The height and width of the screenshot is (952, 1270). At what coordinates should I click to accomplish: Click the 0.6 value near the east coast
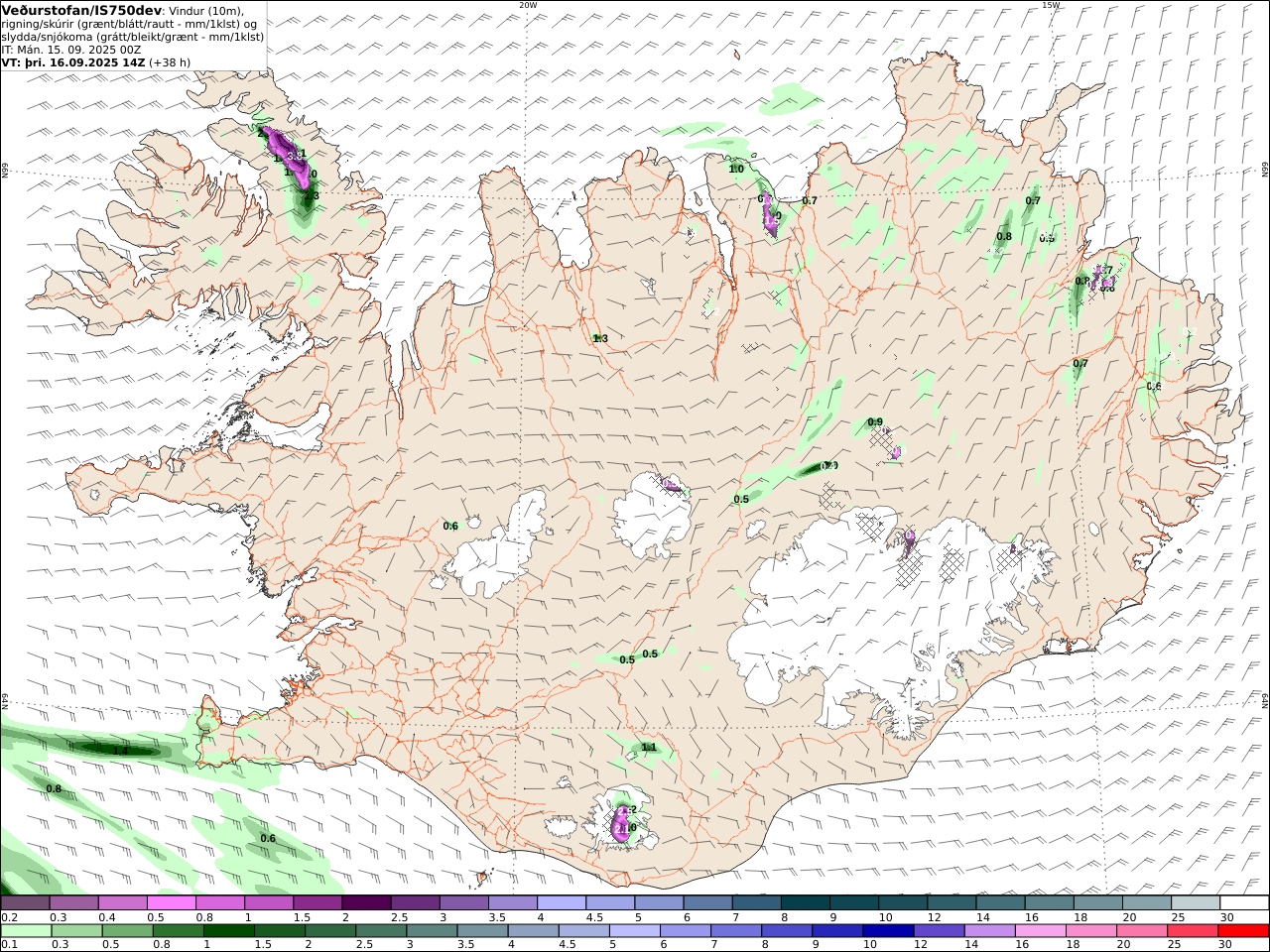1154,387
